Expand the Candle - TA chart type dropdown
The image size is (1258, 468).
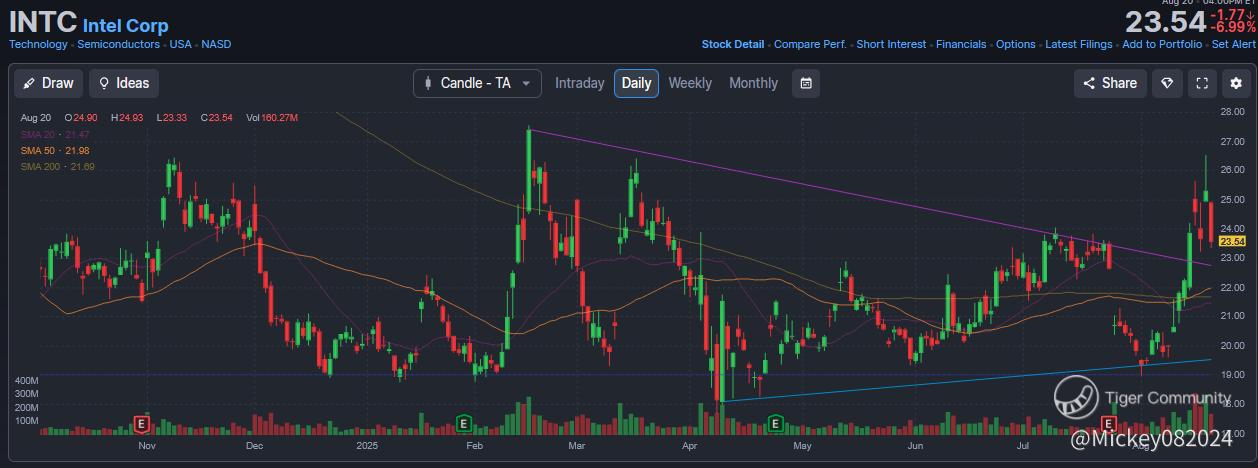pos(477,83)
